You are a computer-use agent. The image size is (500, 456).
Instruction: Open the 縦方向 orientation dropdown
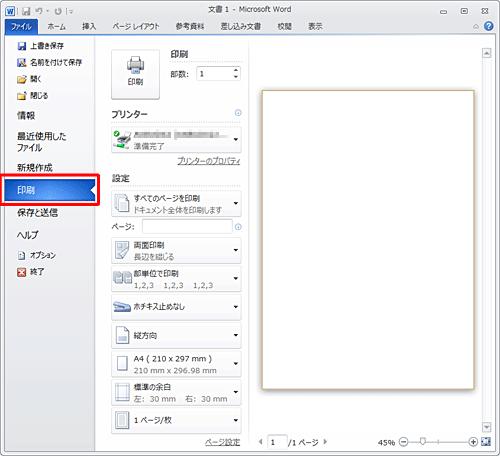176,335
